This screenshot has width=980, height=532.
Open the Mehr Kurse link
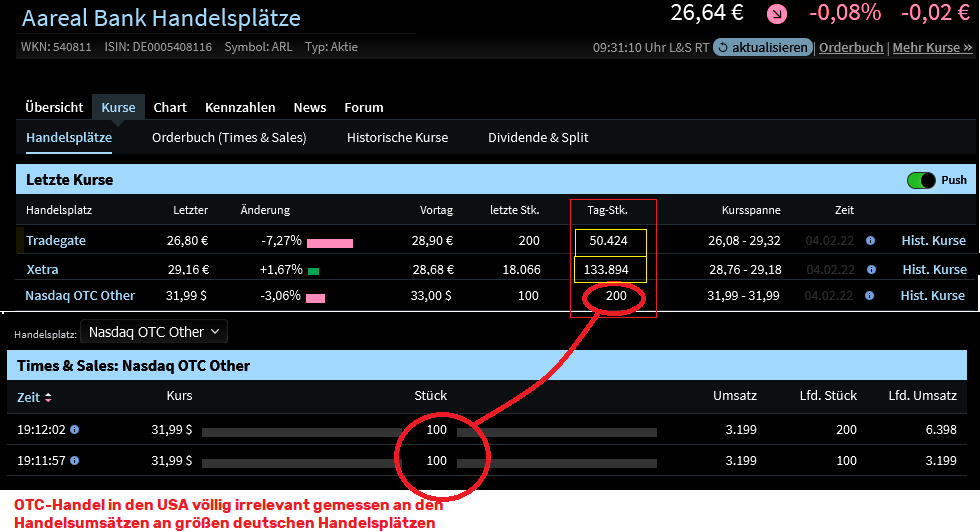tap(932, 48)
